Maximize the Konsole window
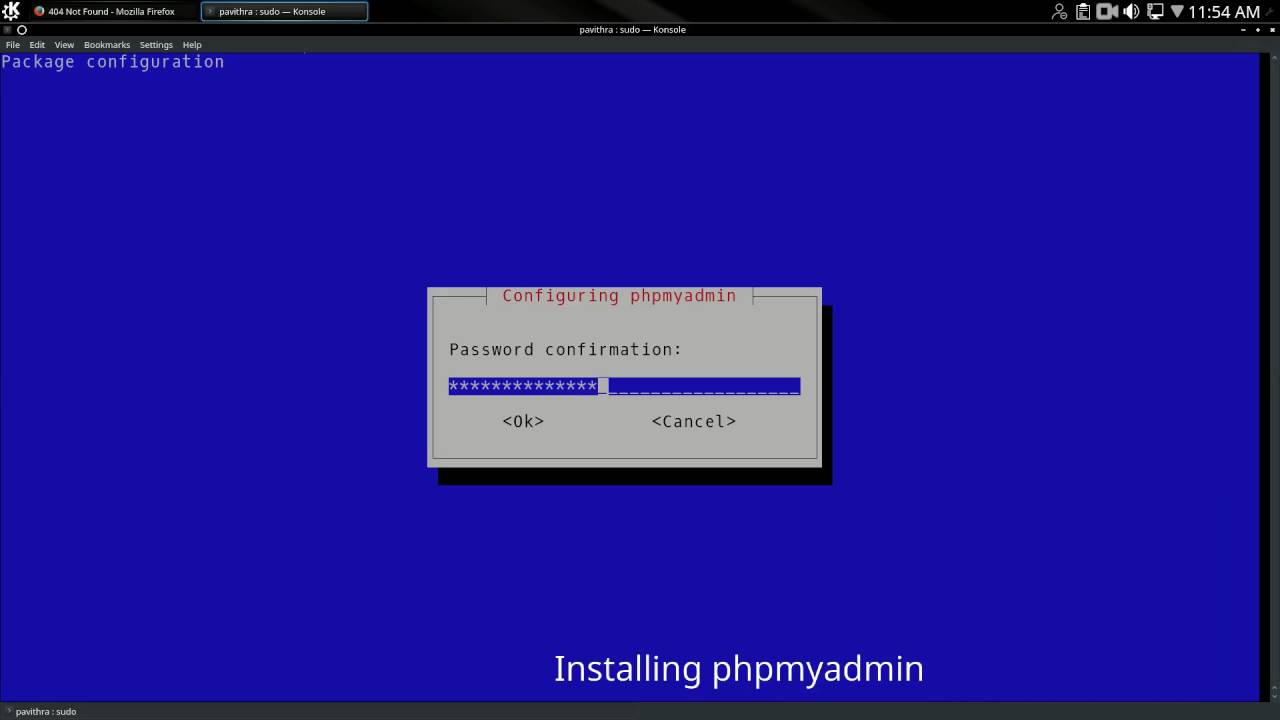Viewport: 1280px width, 720px height. tap(1258, 30)
